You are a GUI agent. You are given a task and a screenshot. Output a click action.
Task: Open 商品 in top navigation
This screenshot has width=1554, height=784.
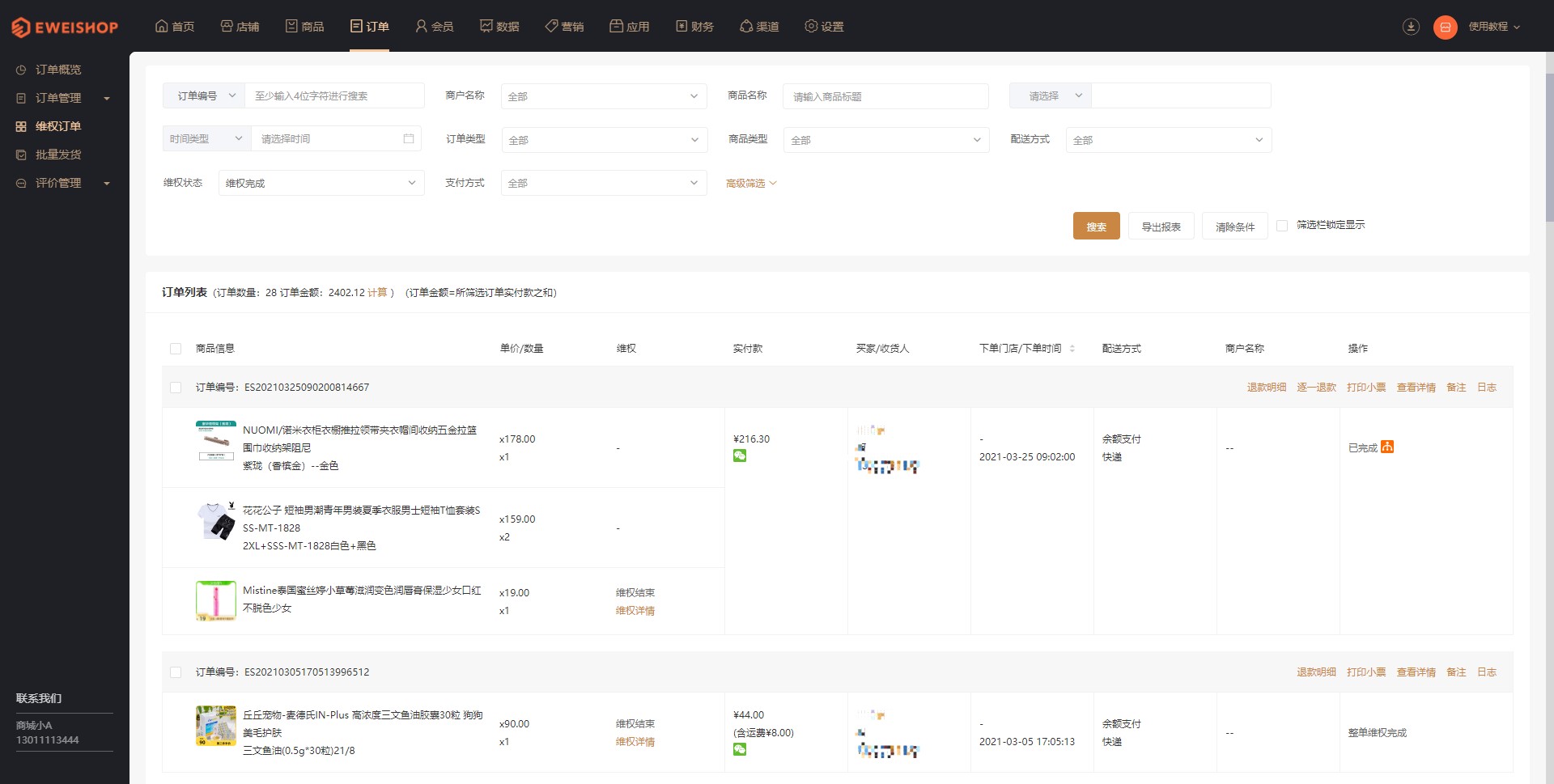pyautogui.click(x=304, y=27)
